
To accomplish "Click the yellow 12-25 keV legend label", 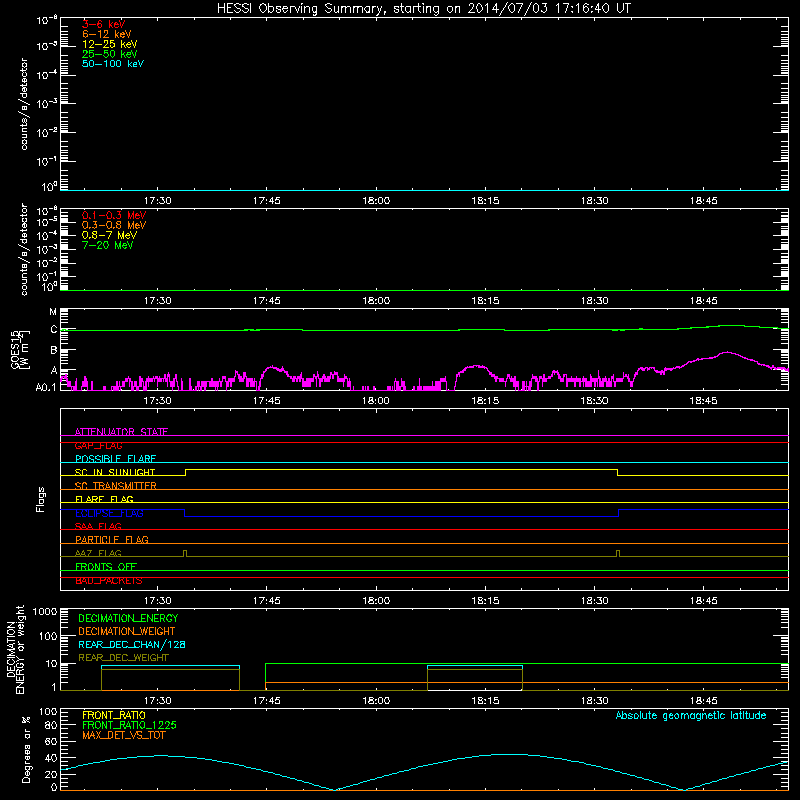I will [x=110, y=44].
